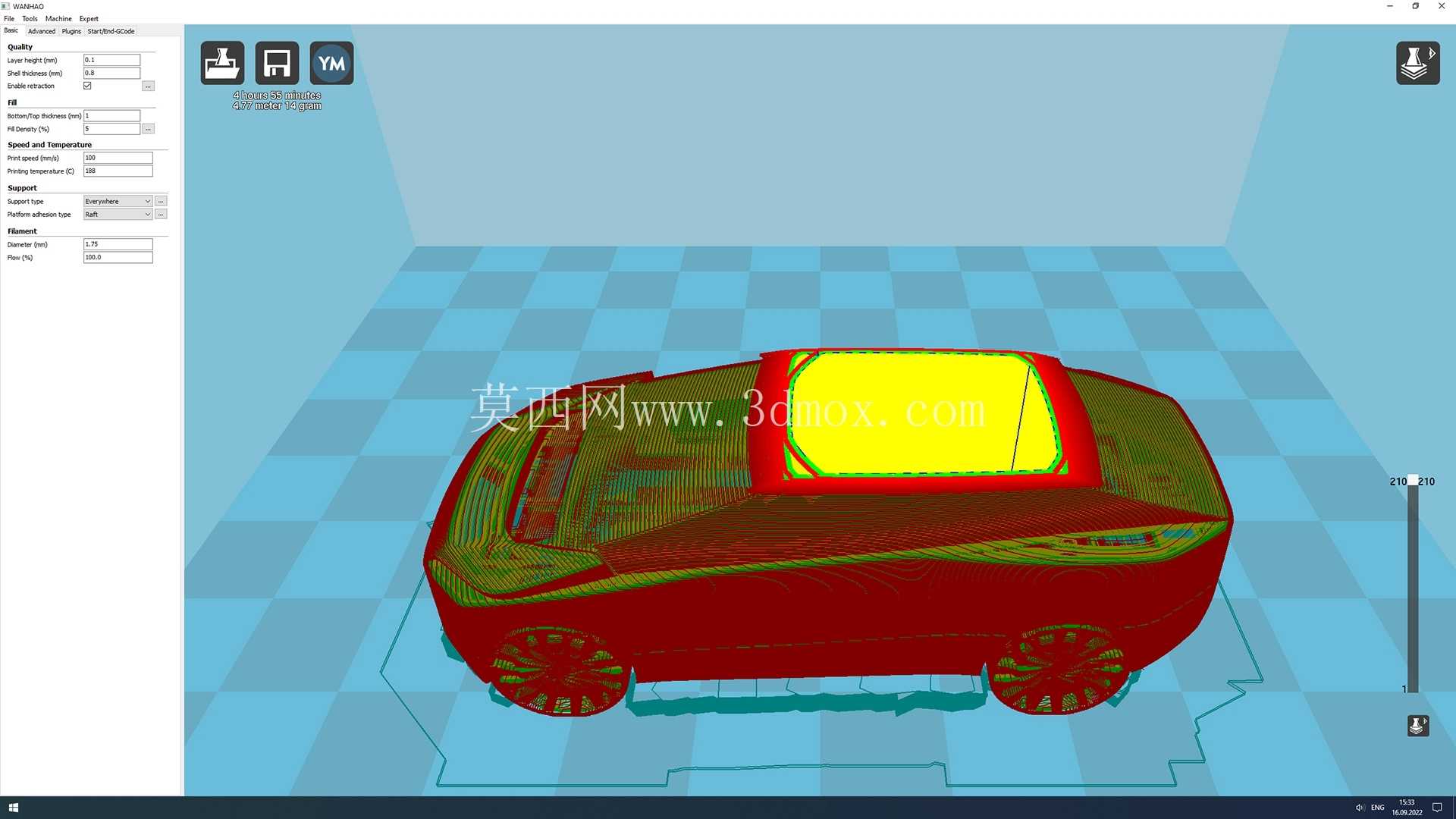Screen dimensions: 1456x819
Task: Click the layer slider handle at 210
Action: (x=1413, y=481)
